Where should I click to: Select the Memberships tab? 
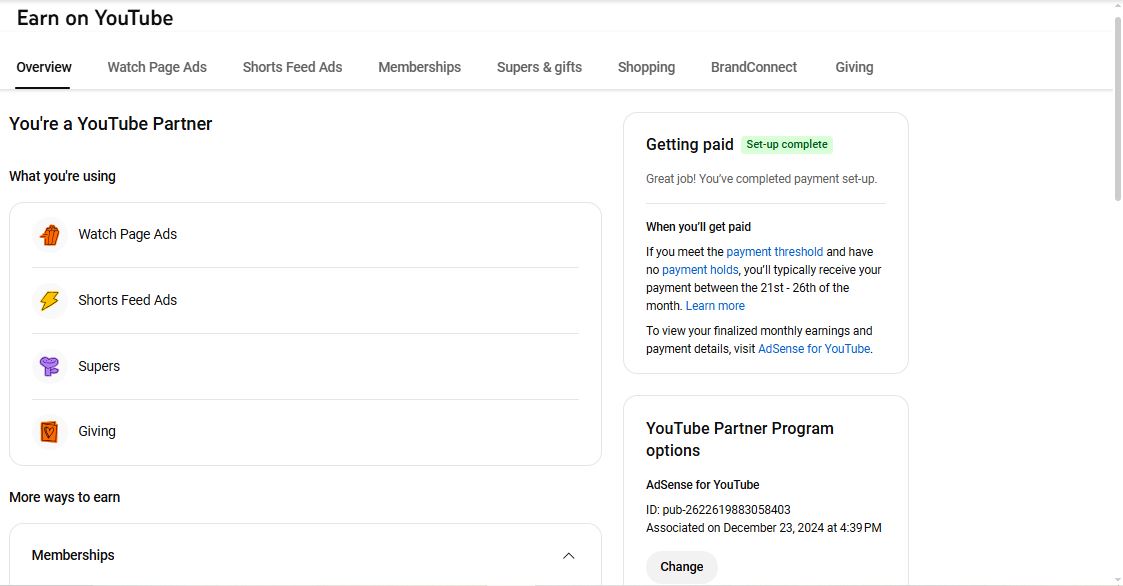coord(419,67)
